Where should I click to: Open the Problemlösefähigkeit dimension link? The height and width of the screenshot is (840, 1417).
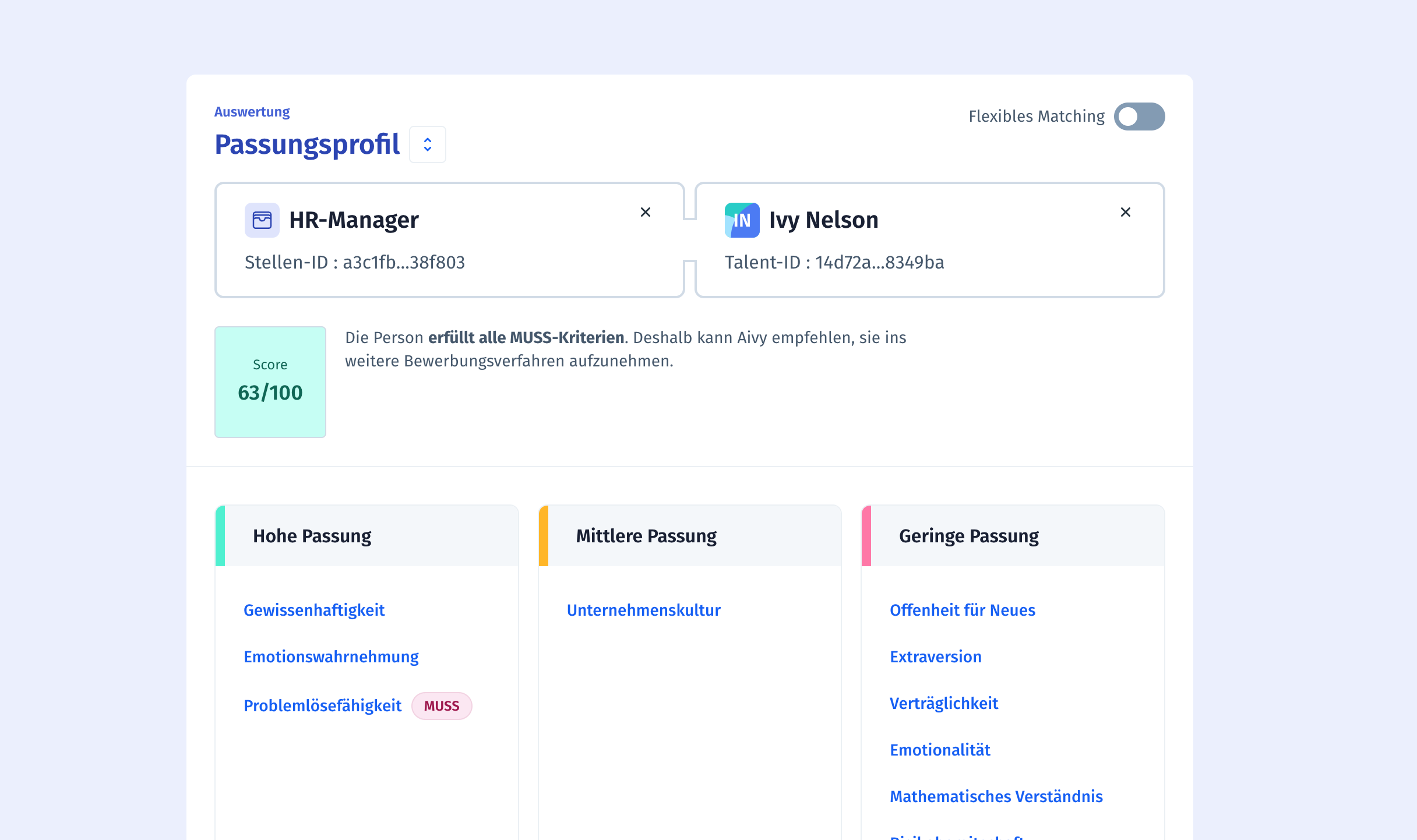click(x=322, y=705)
